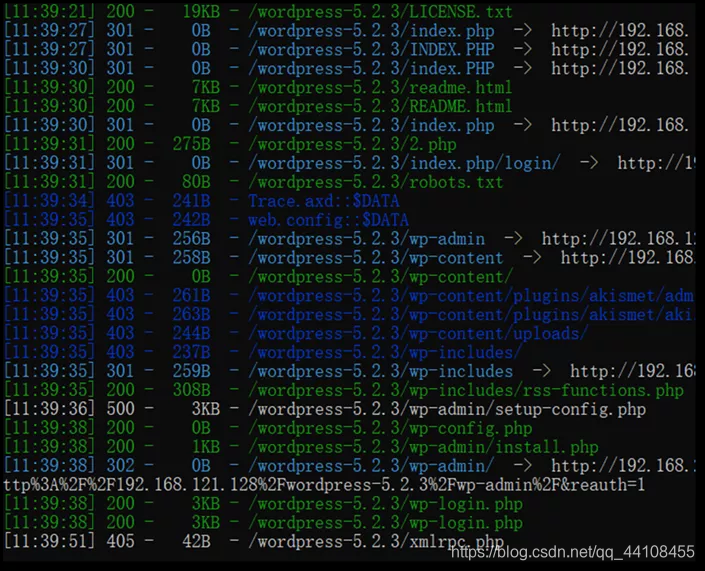Click the 241B size value
705x571 pixels.
tap(192, 201)
